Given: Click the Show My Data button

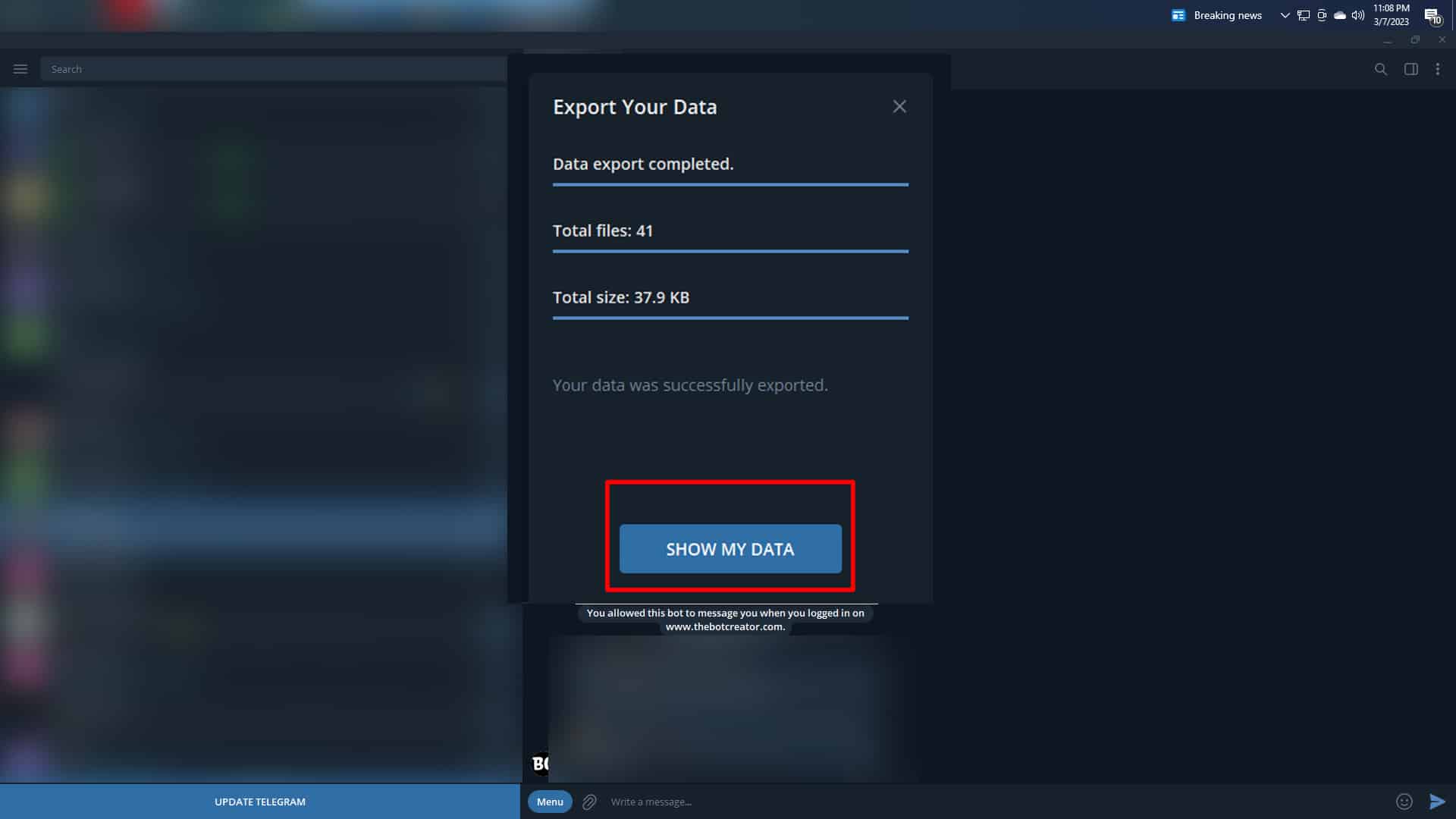Looking at the screenshot, I should click(x=730, y=548).
